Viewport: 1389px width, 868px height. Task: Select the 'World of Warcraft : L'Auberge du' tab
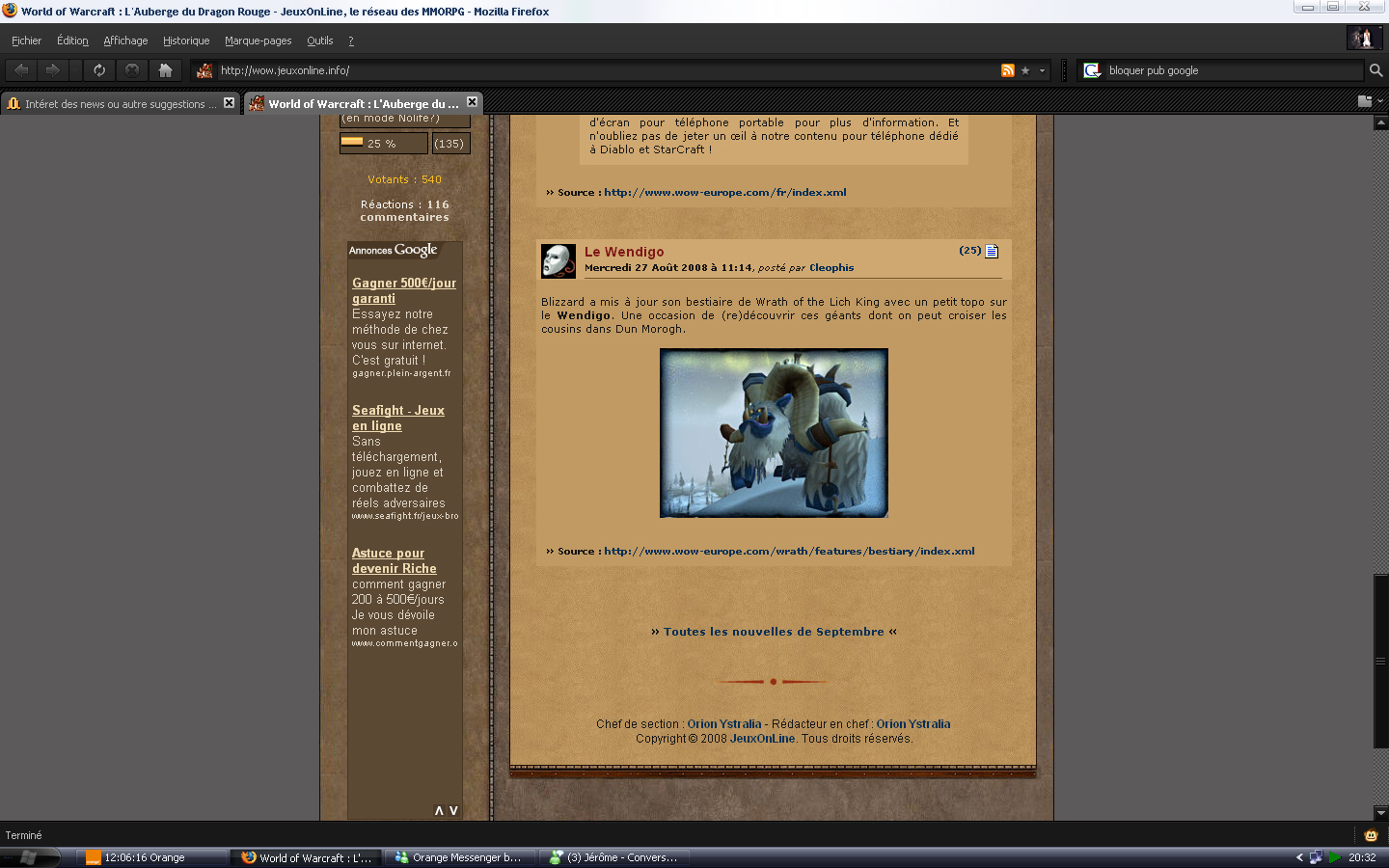[363, 103]
